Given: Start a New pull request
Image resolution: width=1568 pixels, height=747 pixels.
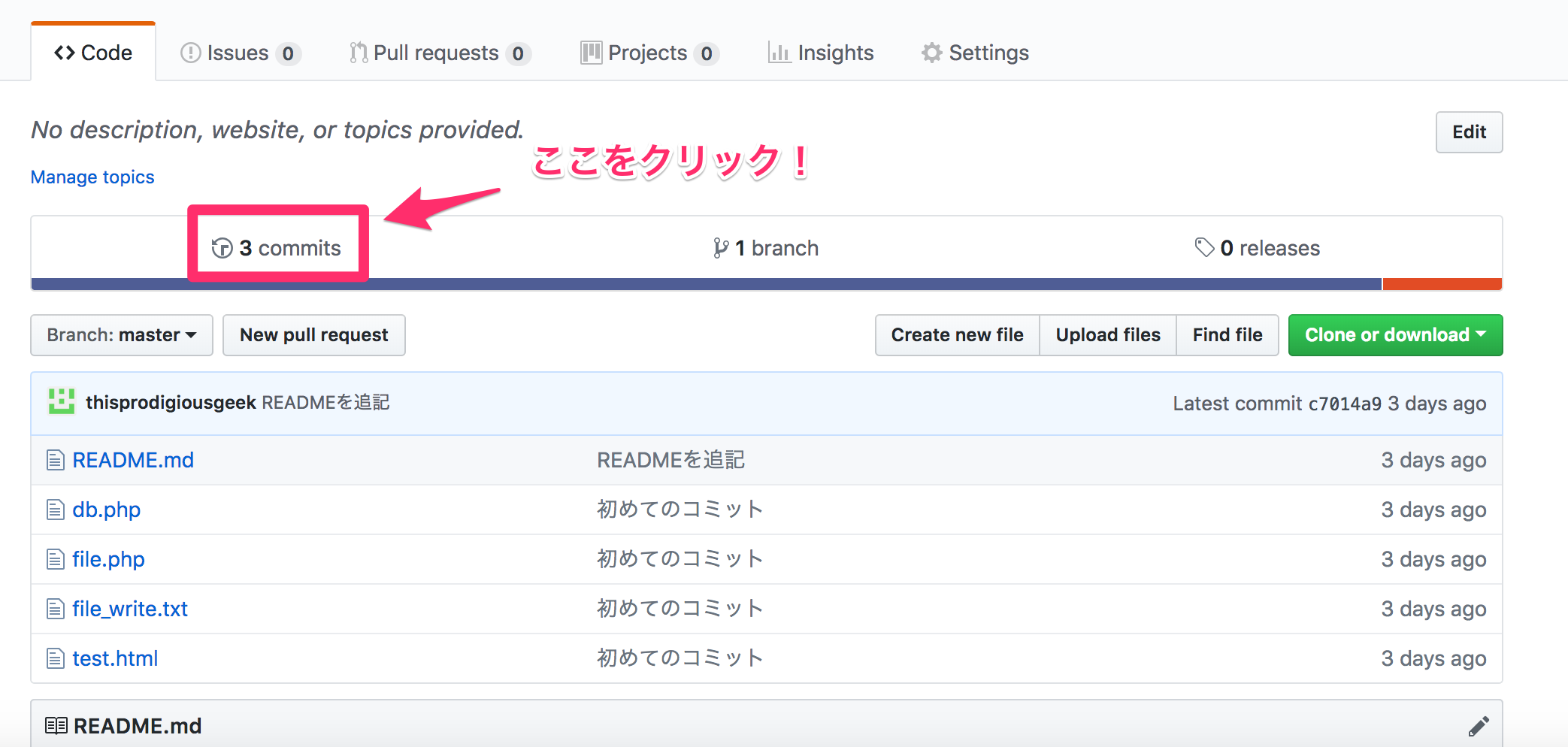Looking at the screenshot, I should (314, 335).
